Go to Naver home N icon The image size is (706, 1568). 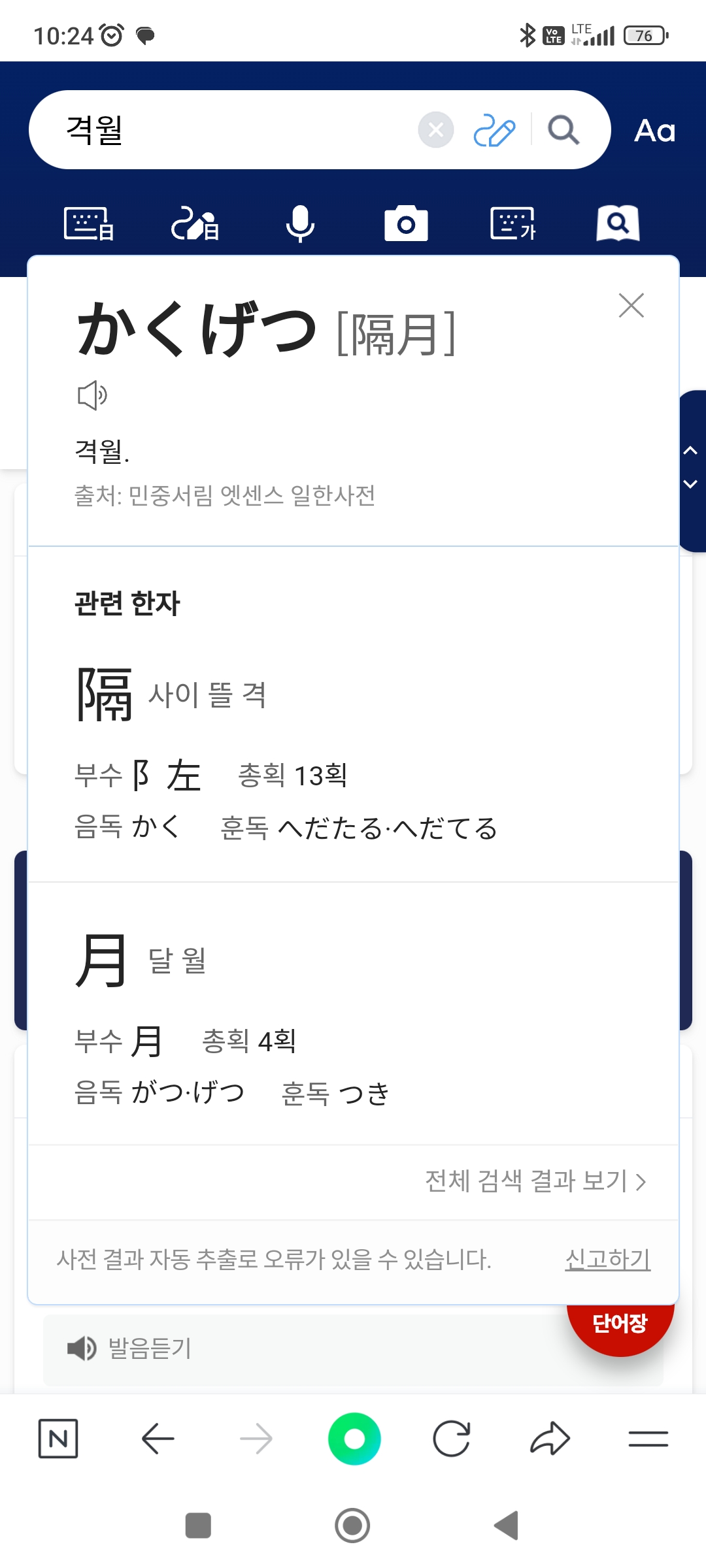pos(58,1439)
